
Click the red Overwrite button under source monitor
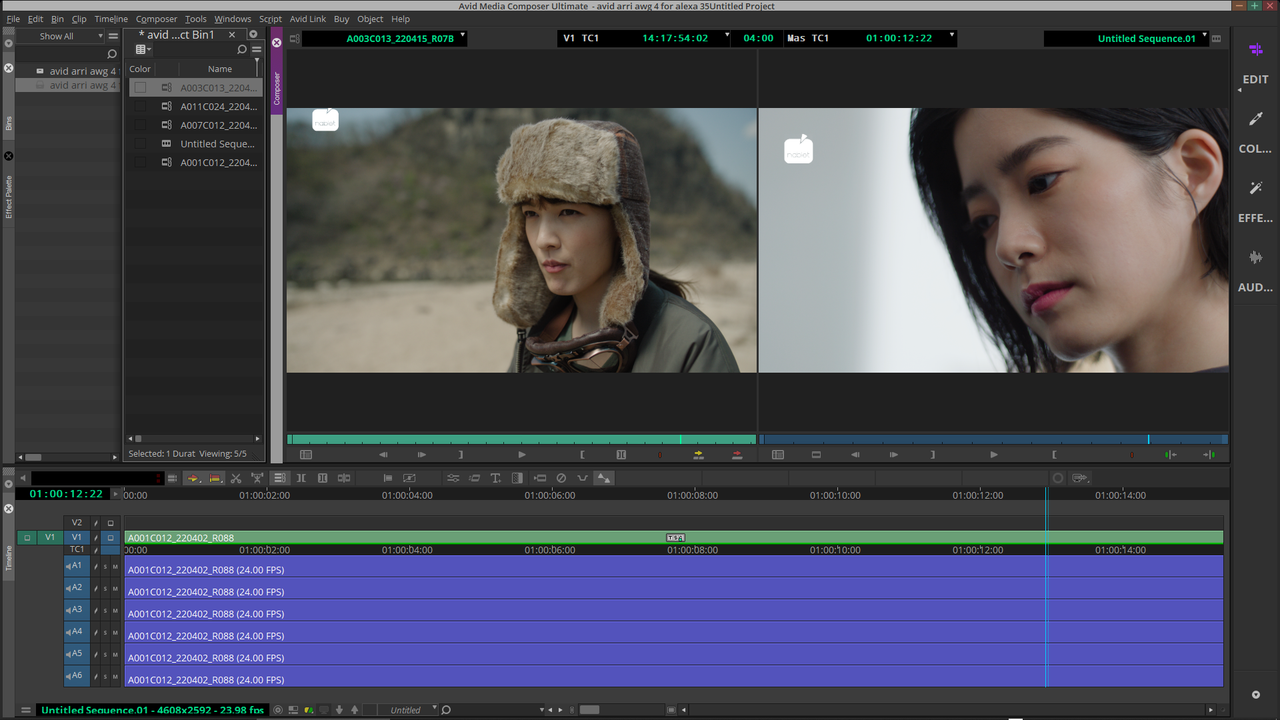pyautogui.click(x=737, y=455)
